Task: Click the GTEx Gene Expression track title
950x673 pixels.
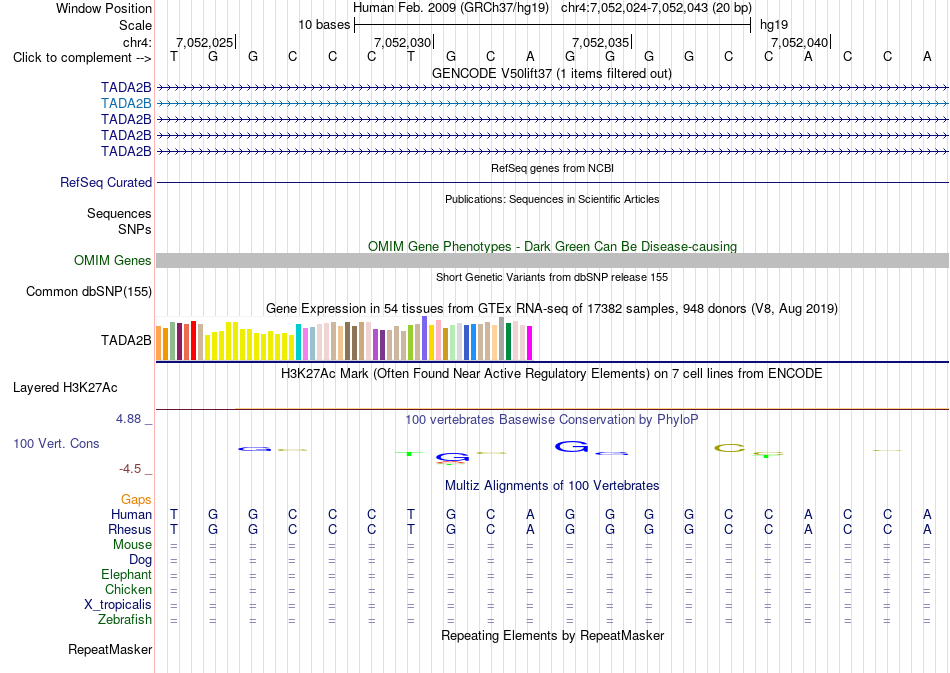Action: [x=552, y=309]
